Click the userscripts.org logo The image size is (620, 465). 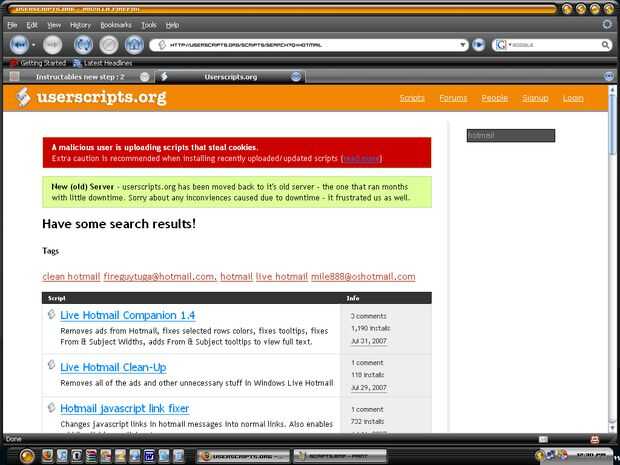91,97
